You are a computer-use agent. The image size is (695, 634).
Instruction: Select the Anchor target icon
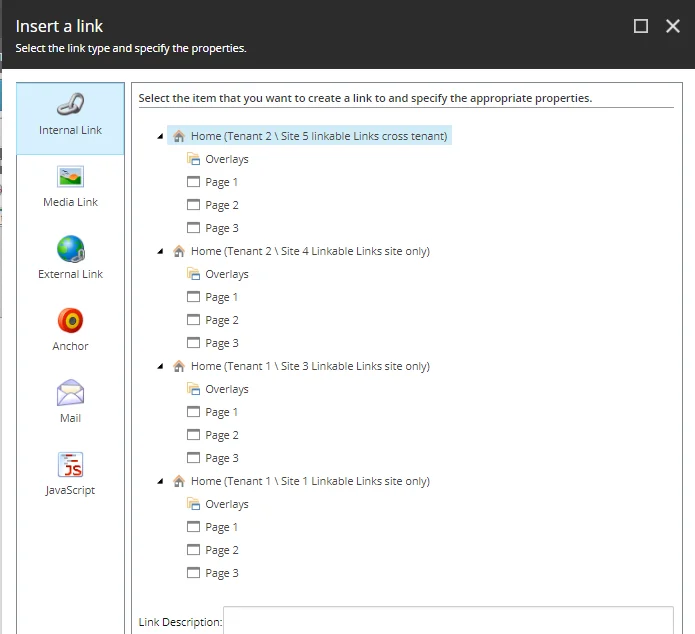pyautogui.click(x=70, y=321)
